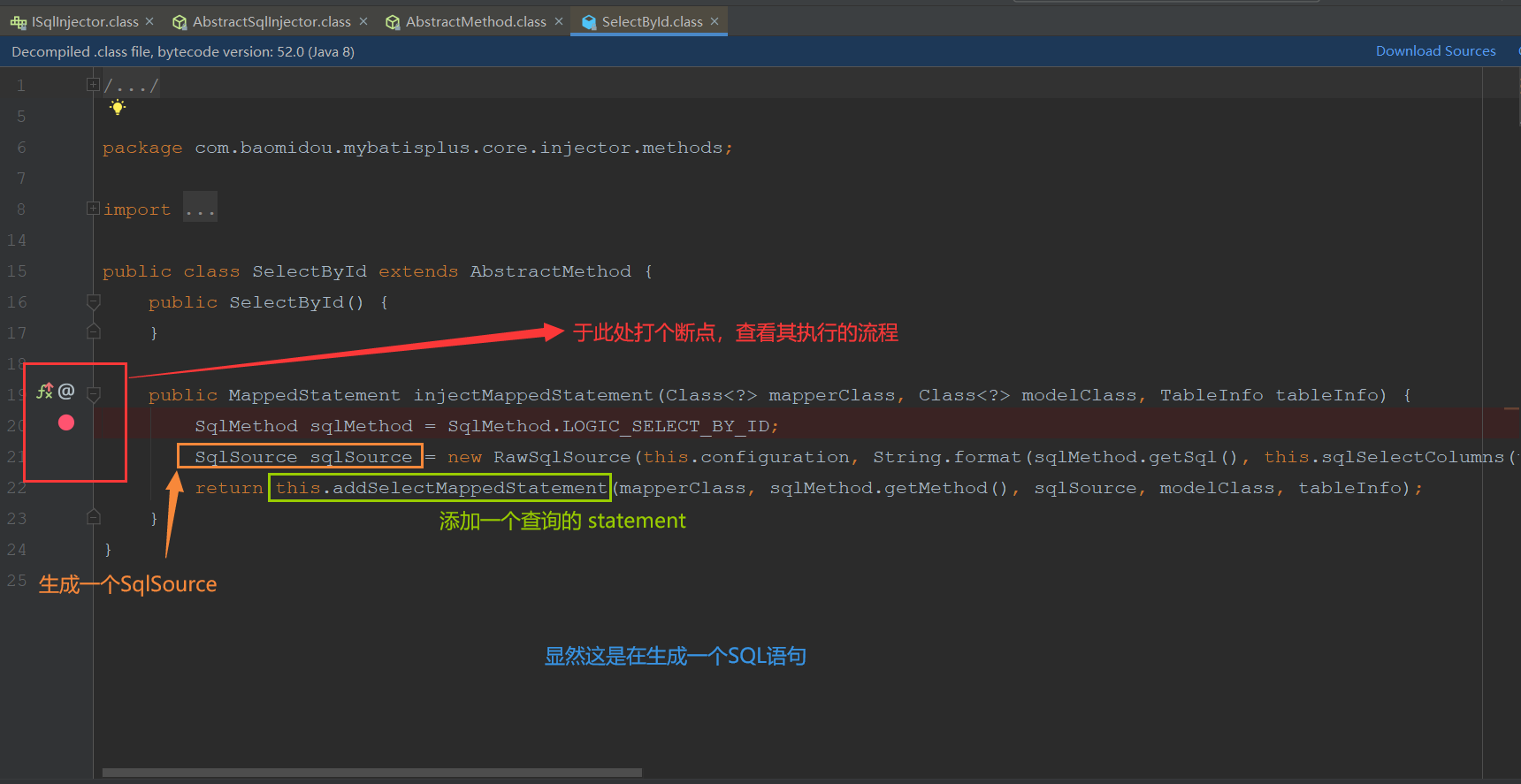Close the AbstractMethod.class tab
1521x784 pixels.
(x=558, y=21)
